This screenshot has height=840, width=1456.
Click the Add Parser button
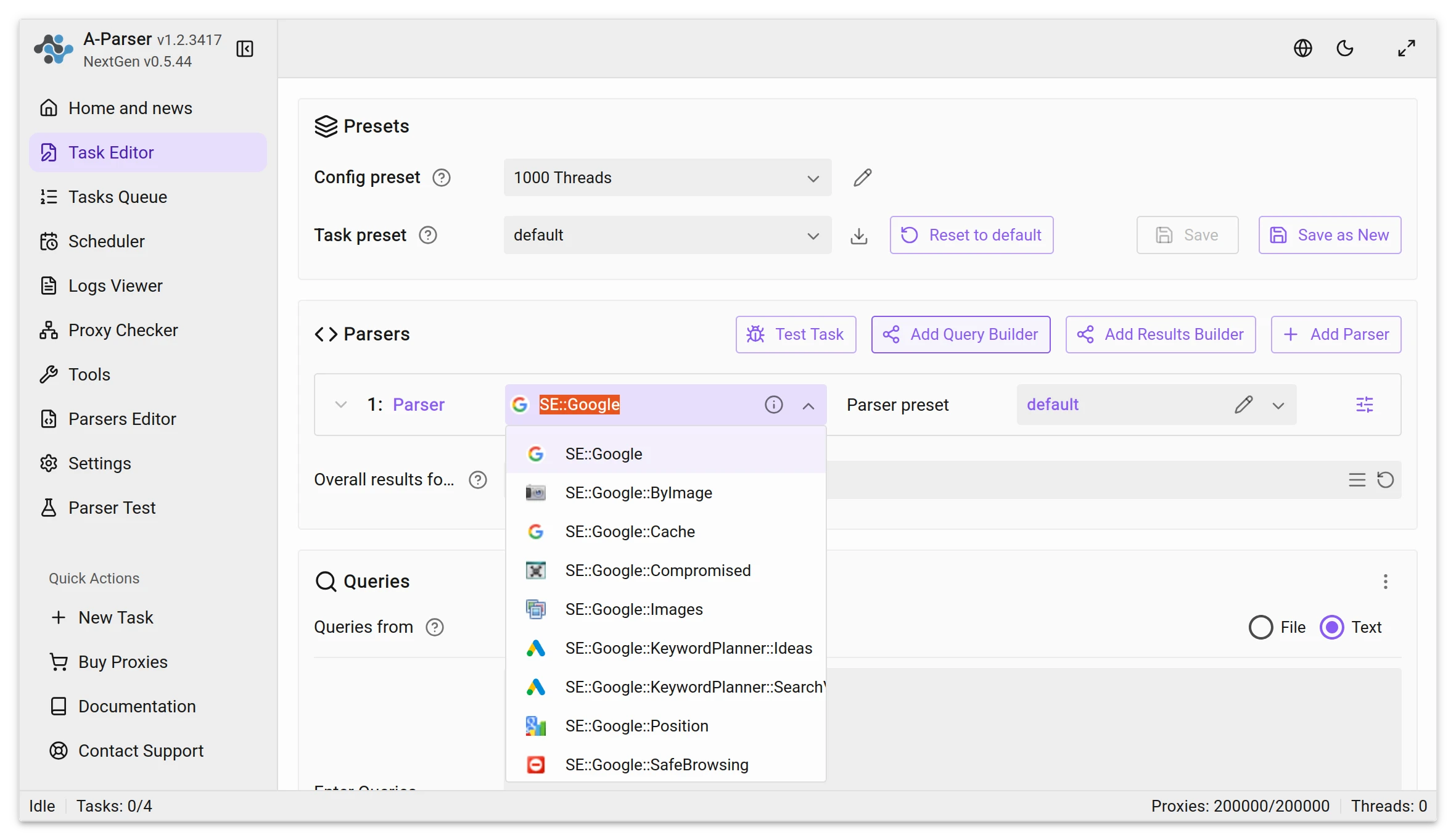tap(1336, 334)
